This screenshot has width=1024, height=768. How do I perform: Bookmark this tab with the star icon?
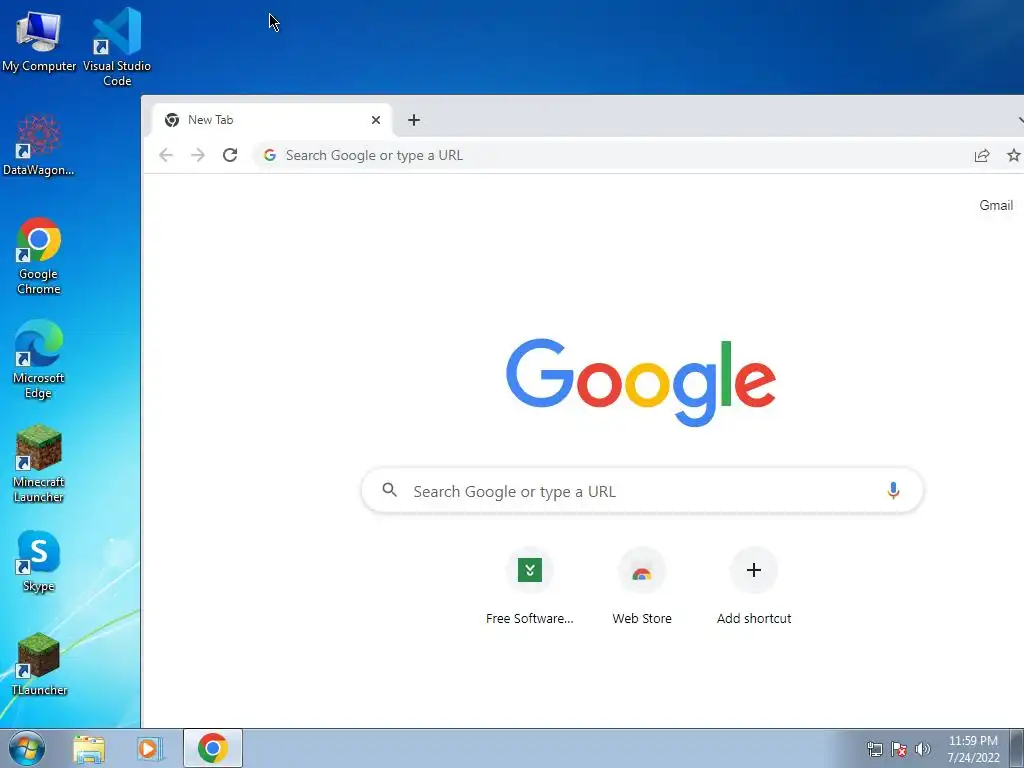[x=1014, y=155]
